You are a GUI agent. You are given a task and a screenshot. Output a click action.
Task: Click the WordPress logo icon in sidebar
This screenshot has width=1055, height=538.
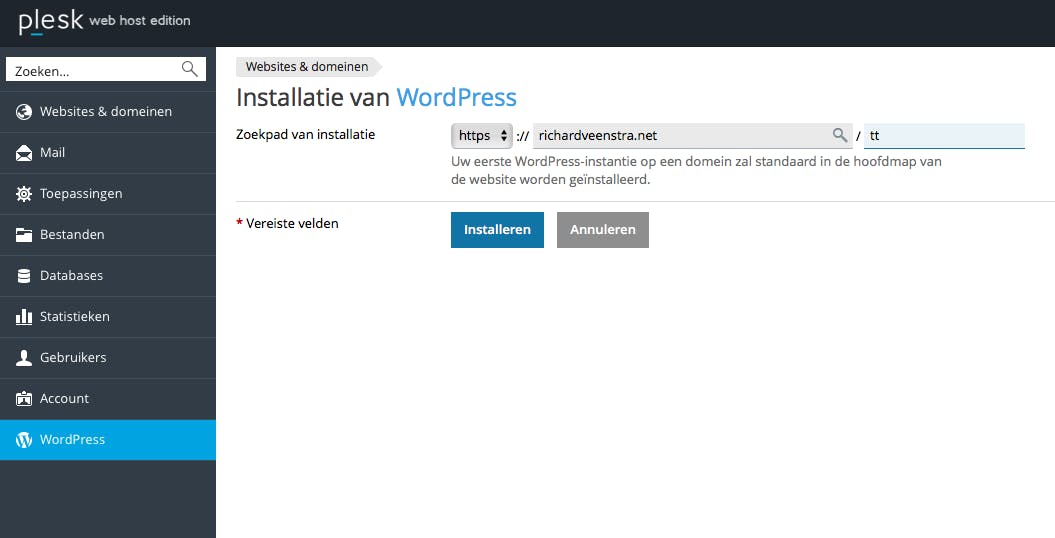tap(24, 440)
